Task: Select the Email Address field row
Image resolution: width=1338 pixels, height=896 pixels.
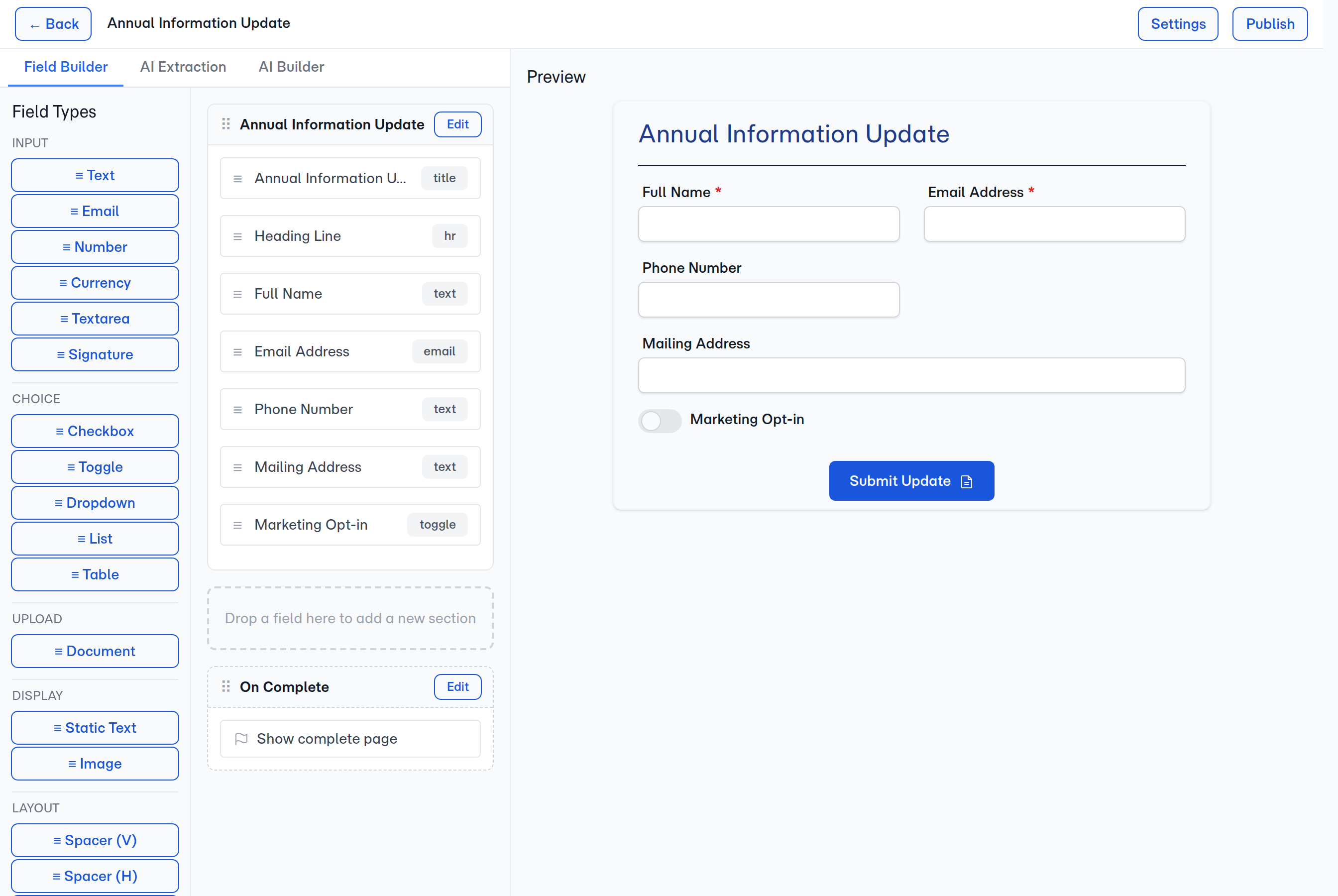Action: click(x=350, y=351)
